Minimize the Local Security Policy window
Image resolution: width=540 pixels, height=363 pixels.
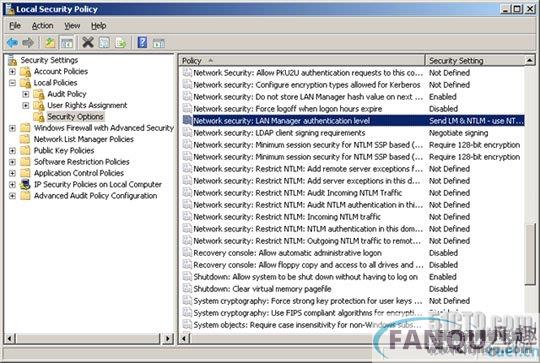(506, 9)
